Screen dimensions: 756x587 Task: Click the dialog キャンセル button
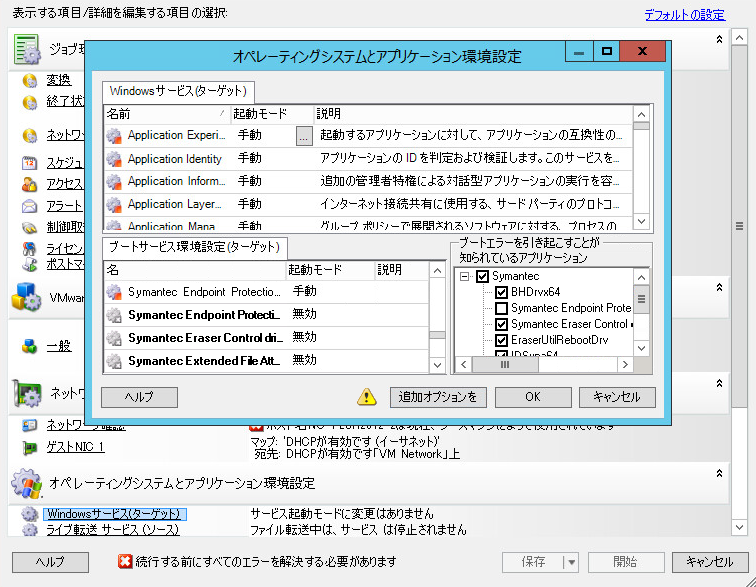point(617,397)
